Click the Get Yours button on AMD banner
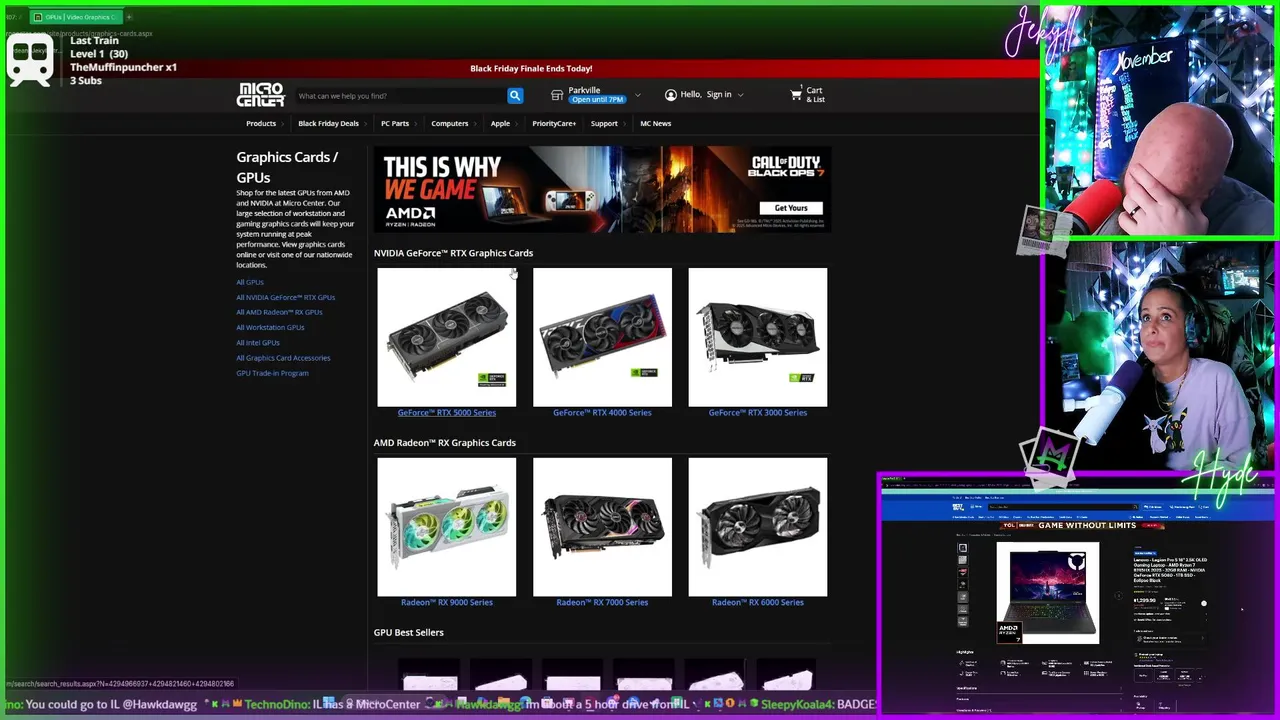Image resolution: width=1280 pixels, height=720 pixels. 791,208
